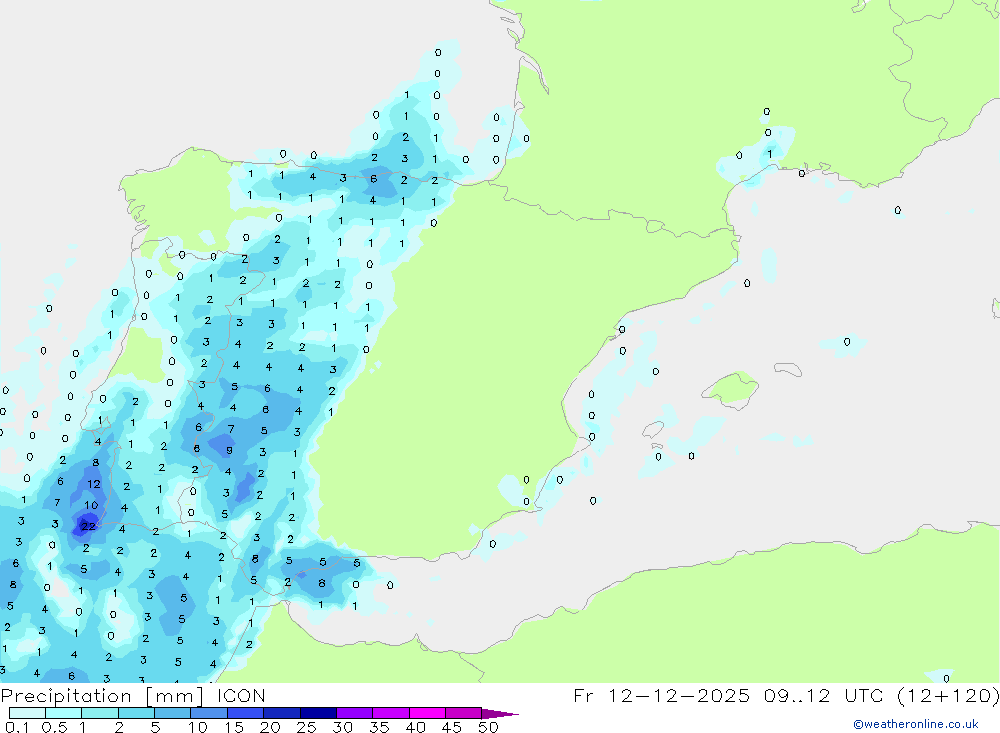Click the legend scale label '0.1'

click(x=17, y=727)
